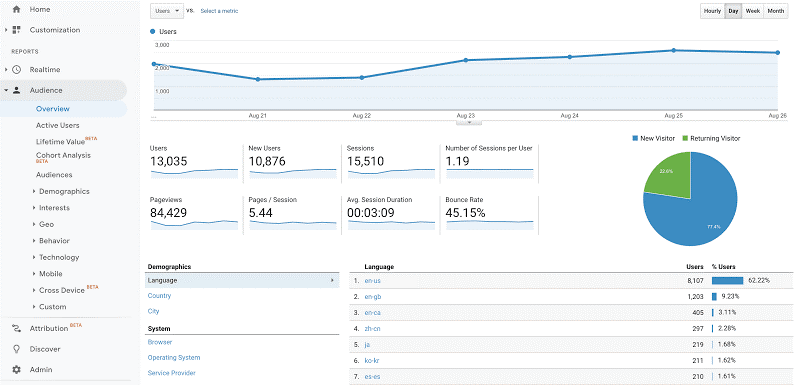Click the Customization grid icon
796x385 pixels.
click(16, 30)
